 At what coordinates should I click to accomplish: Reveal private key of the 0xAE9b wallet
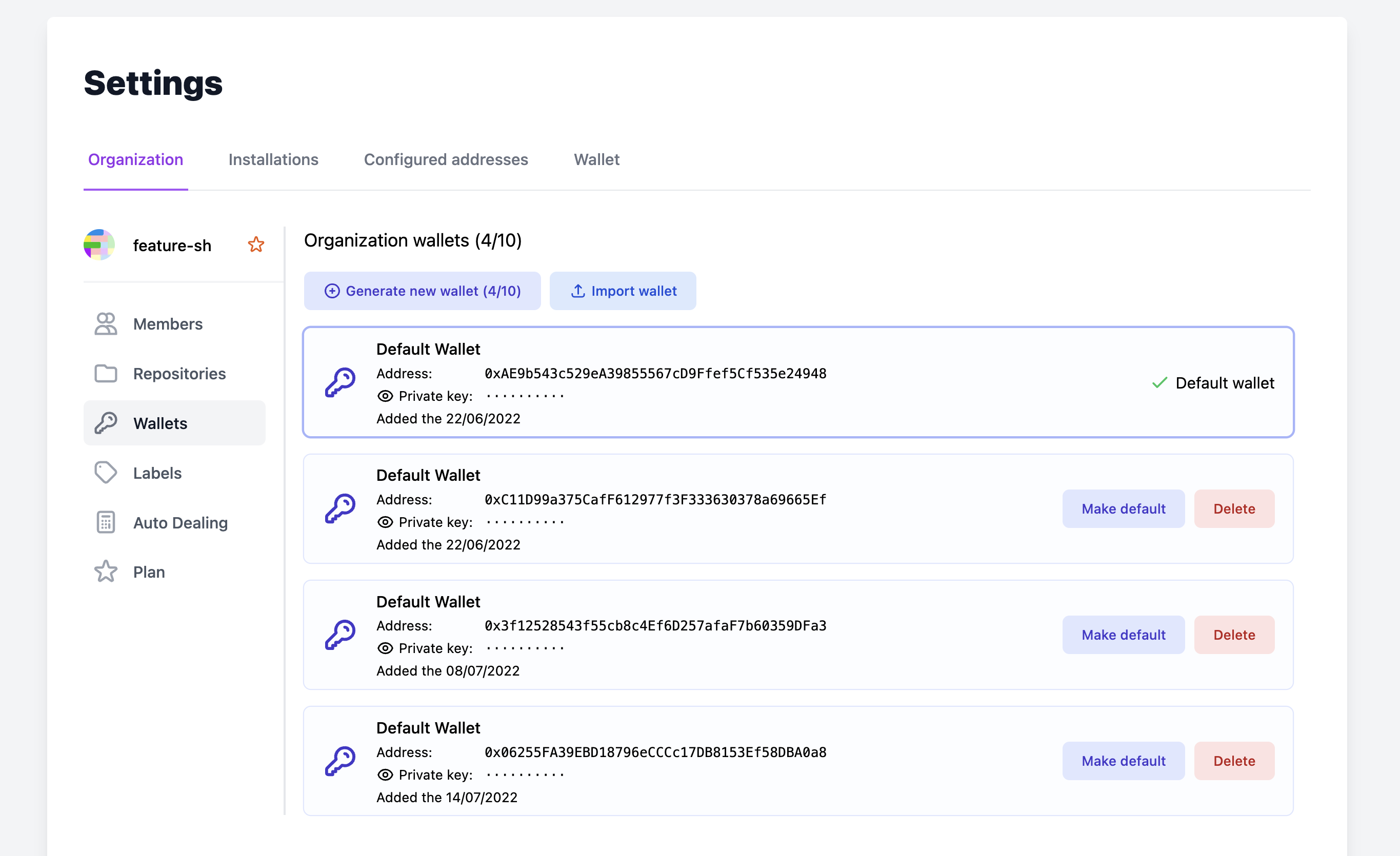385,396
